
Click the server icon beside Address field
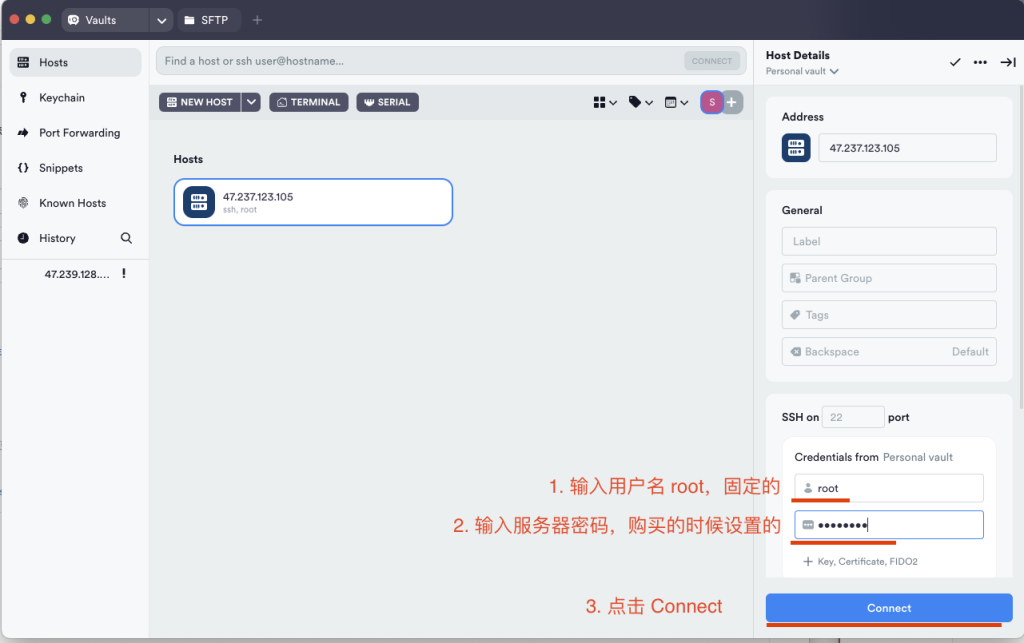coord(796,148)
